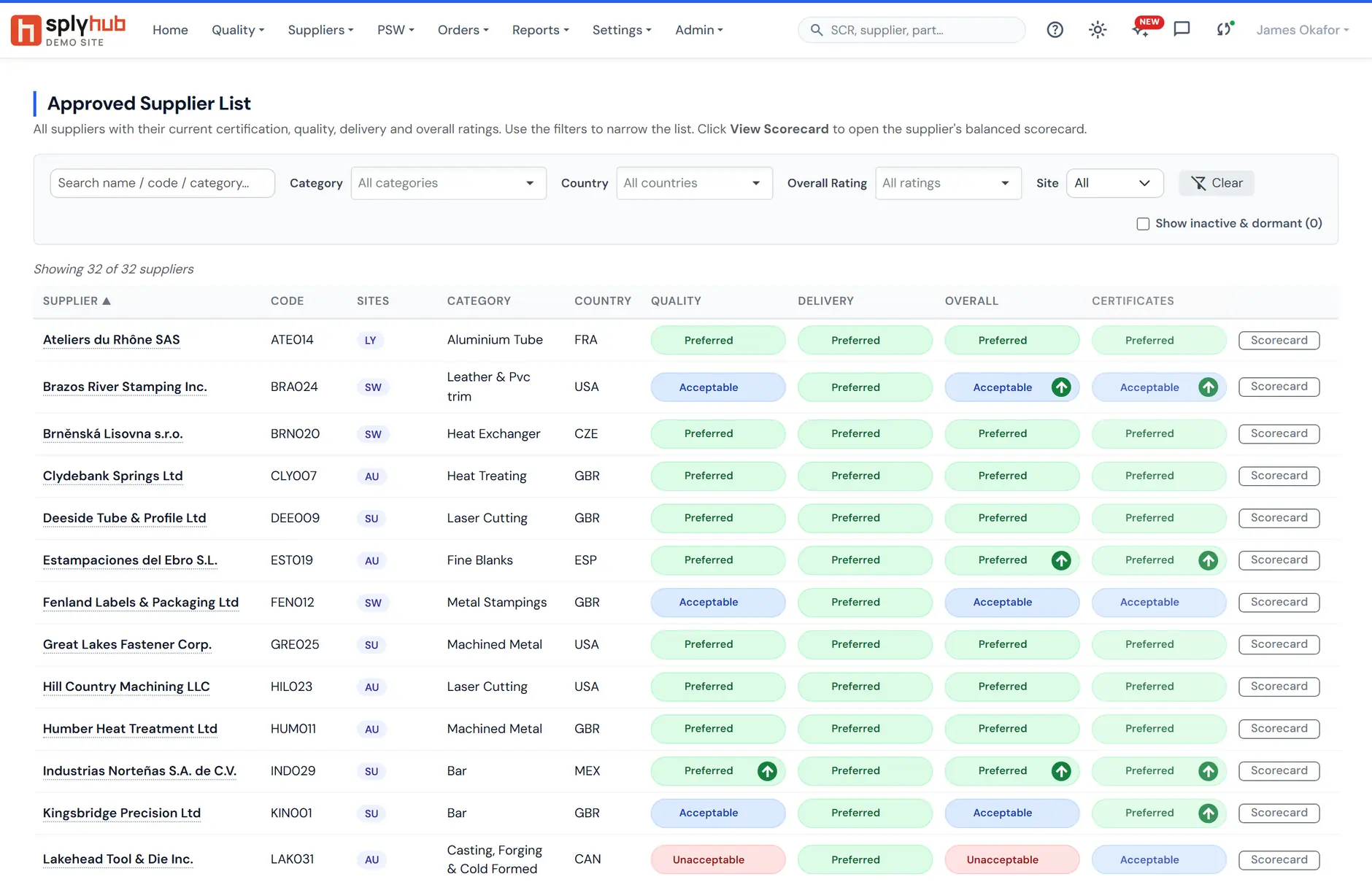Viewport: 1372px width, 882px height.
Task: Sort by the DELIVERY column header
Action: point(825,301)
